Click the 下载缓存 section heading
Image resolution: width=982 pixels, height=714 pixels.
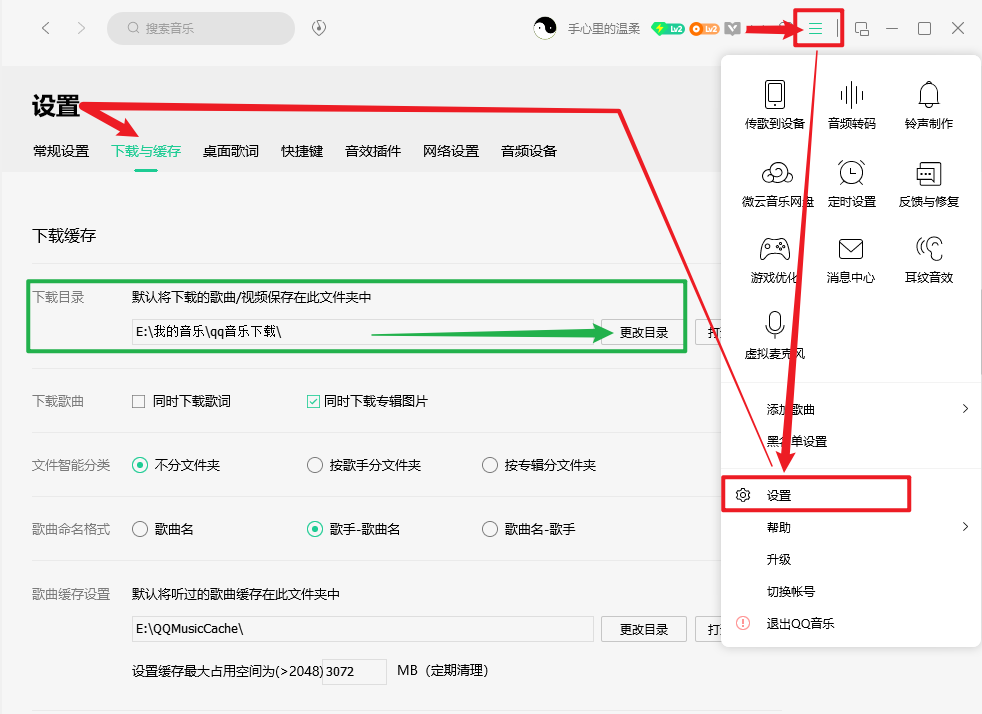point(64,236)
